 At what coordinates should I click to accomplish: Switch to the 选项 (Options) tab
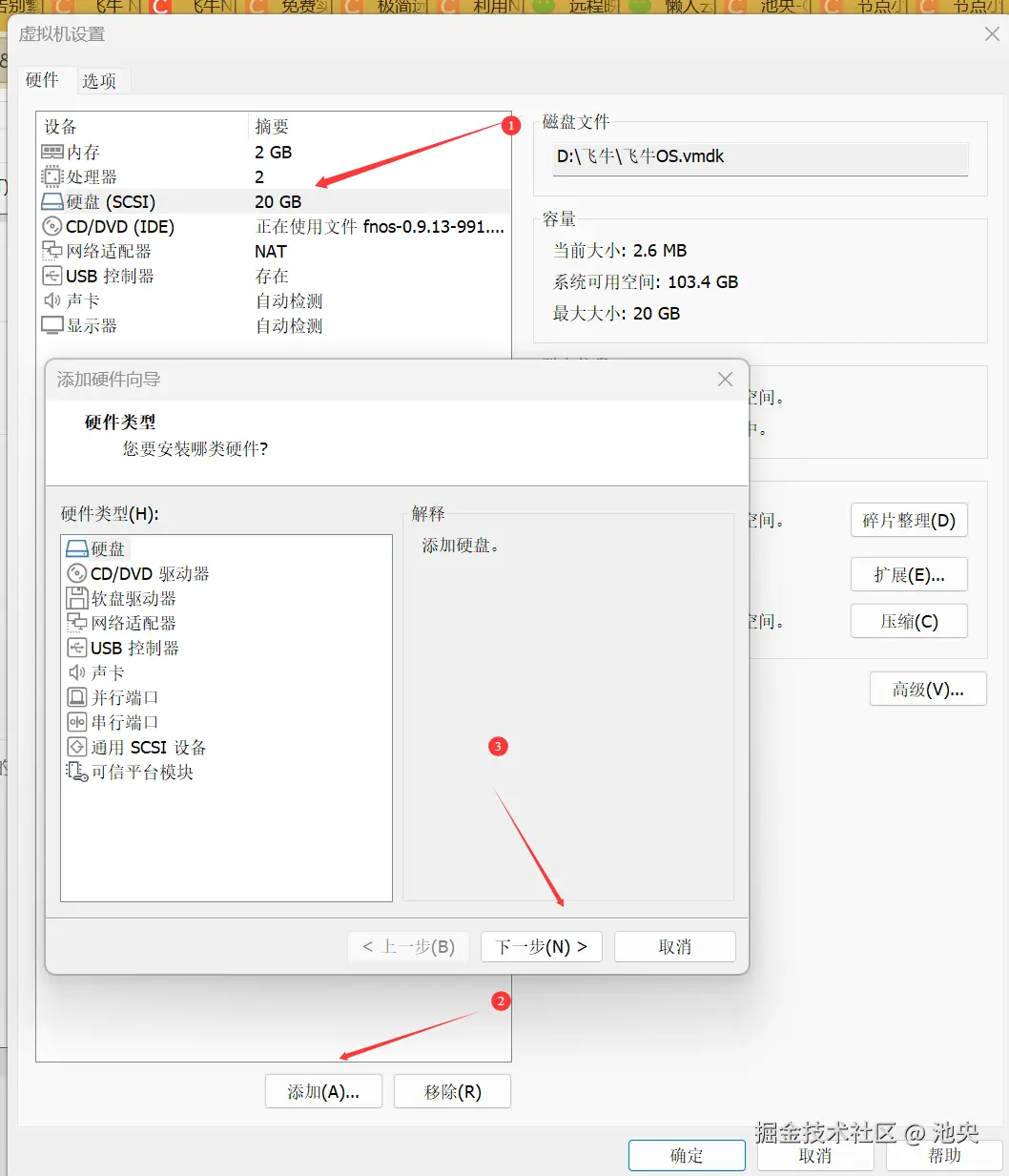[101, 80]
